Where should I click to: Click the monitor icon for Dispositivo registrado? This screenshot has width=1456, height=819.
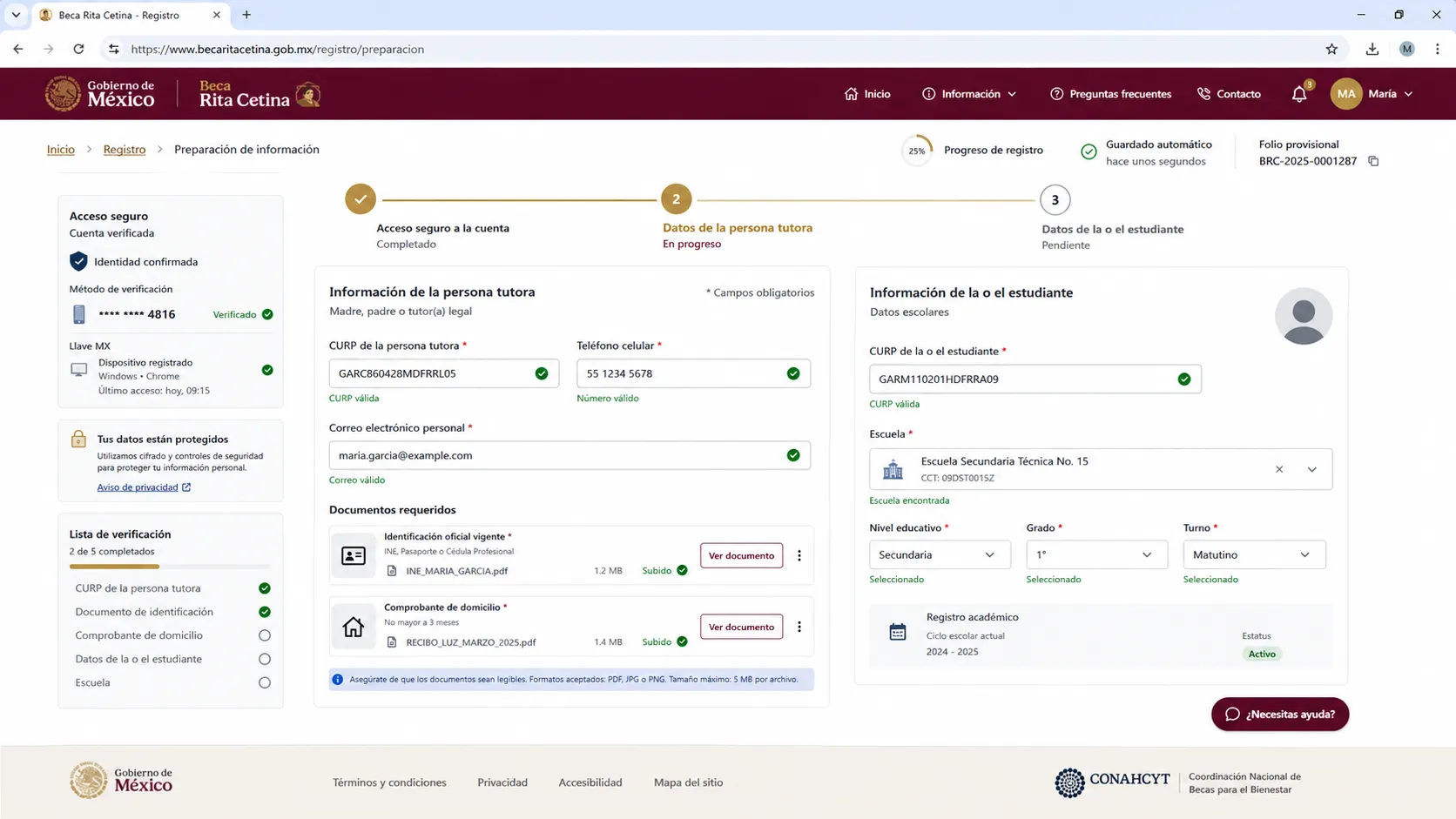coord(79,370)
